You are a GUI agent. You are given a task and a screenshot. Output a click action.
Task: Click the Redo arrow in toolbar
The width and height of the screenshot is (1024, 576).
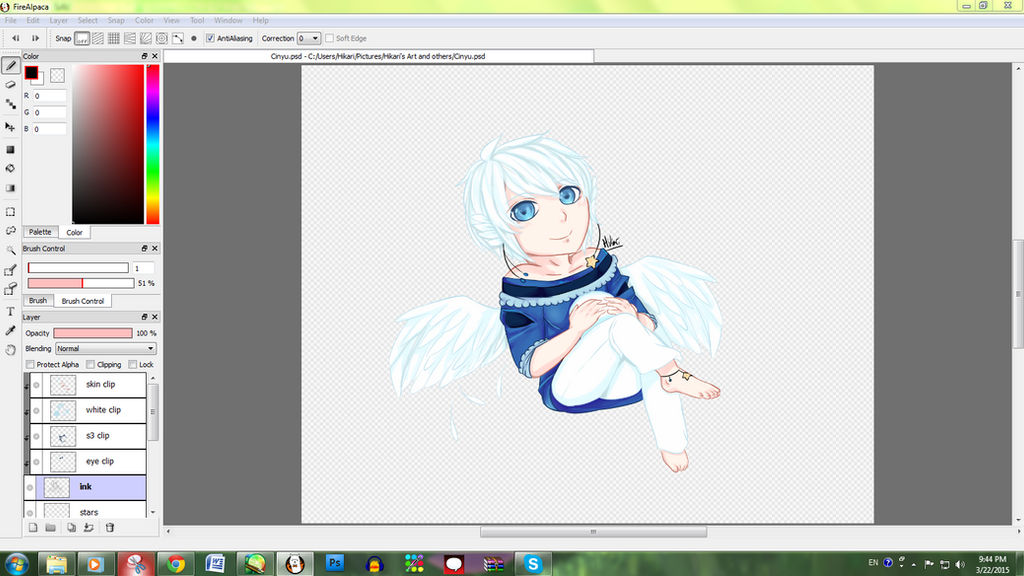point(35,39)
